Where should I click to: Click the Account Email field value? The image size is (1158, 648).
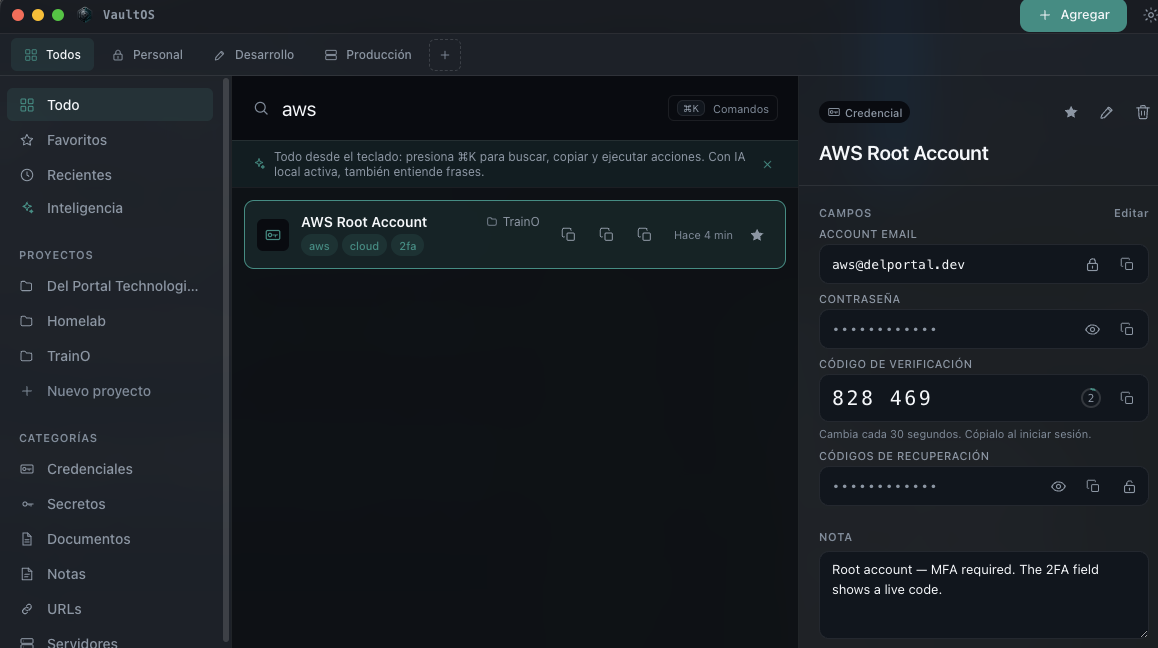pos(898,265)
